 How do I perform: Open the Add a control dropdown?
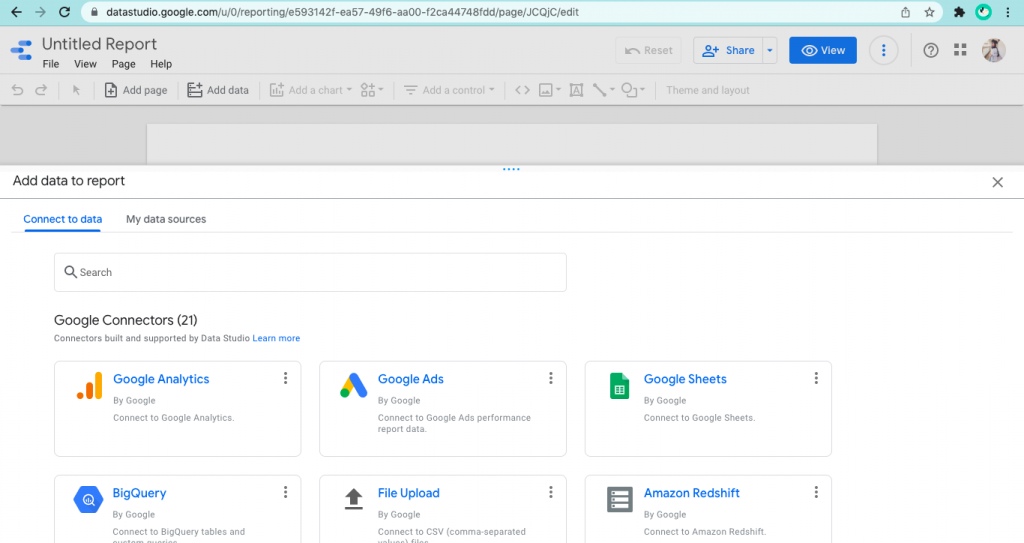[449, 90]
